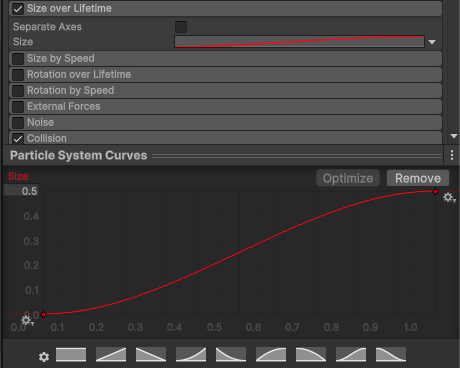The height and width of the screenshot is (368, 460).
Task: Apply the smooth S-curve descending preset
Action: (x=391, y=355)
